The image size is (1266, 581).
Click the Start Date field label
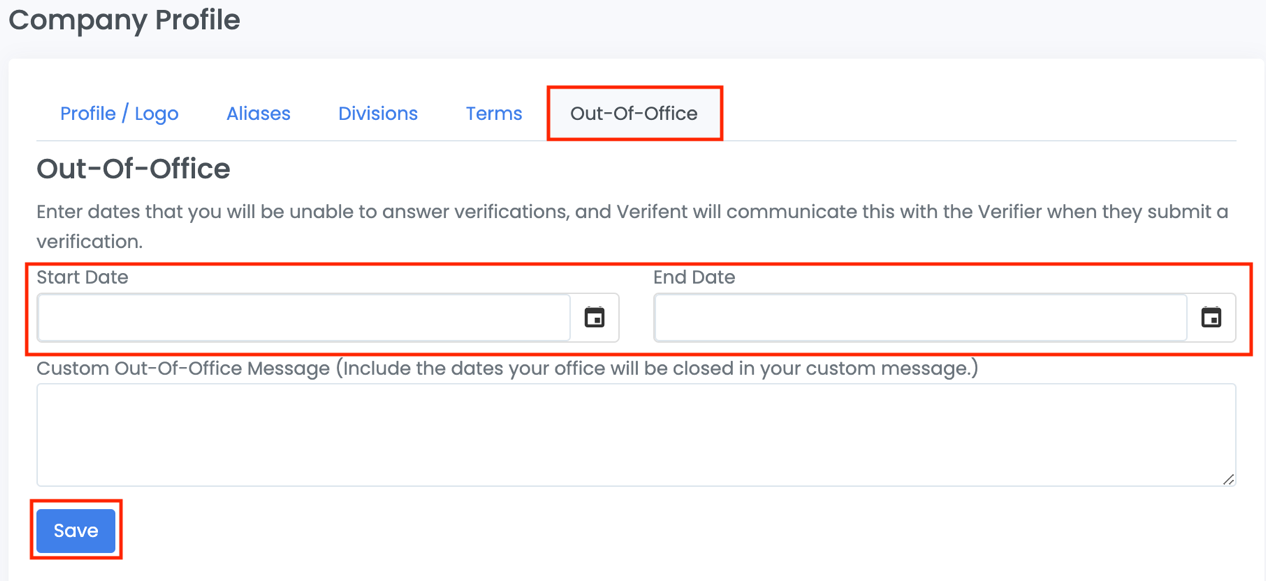pyautogui.click(x=82, y=278)
